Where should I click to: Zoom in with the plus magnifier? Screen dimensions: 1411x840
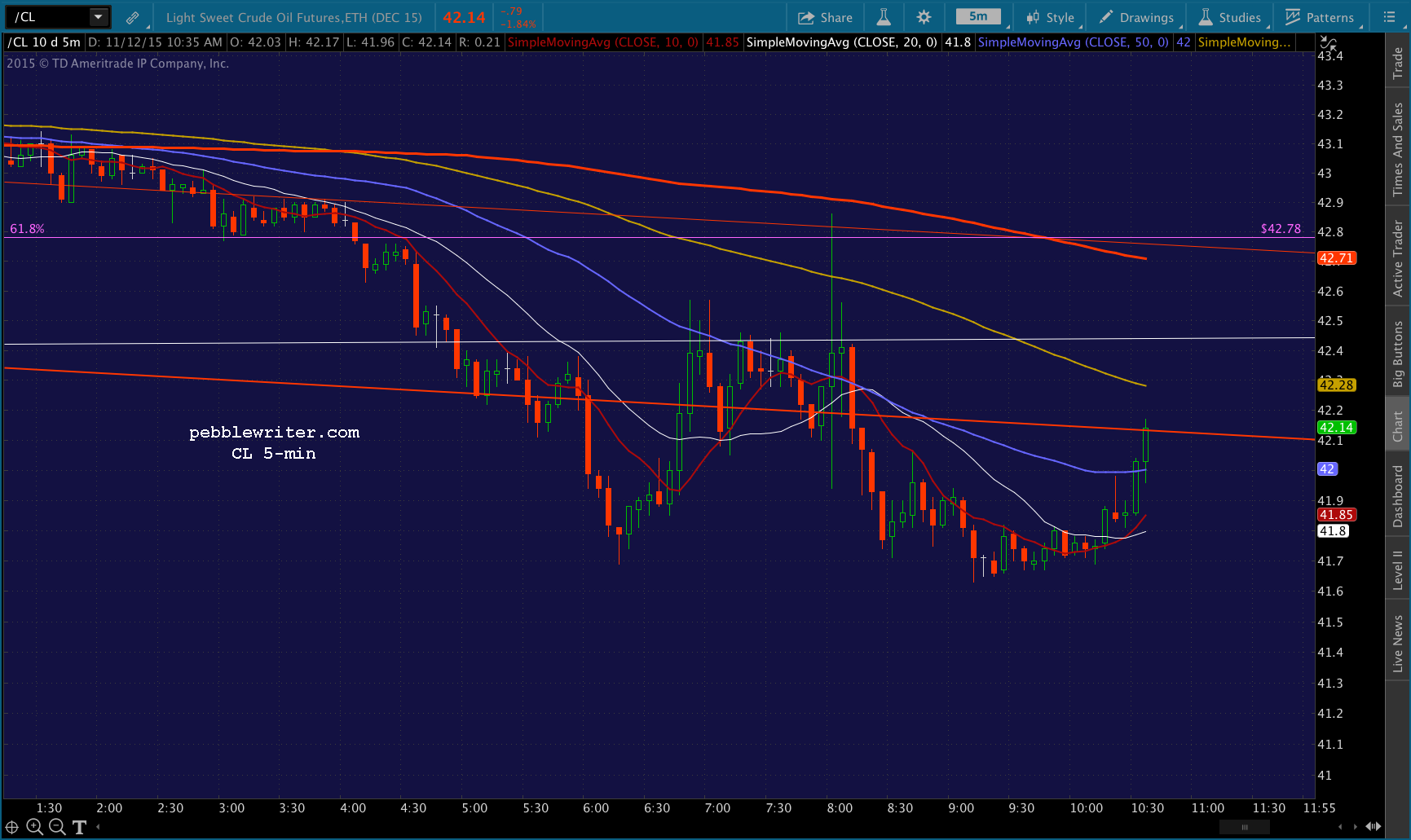pyautogui.click(x=34, y=827)
